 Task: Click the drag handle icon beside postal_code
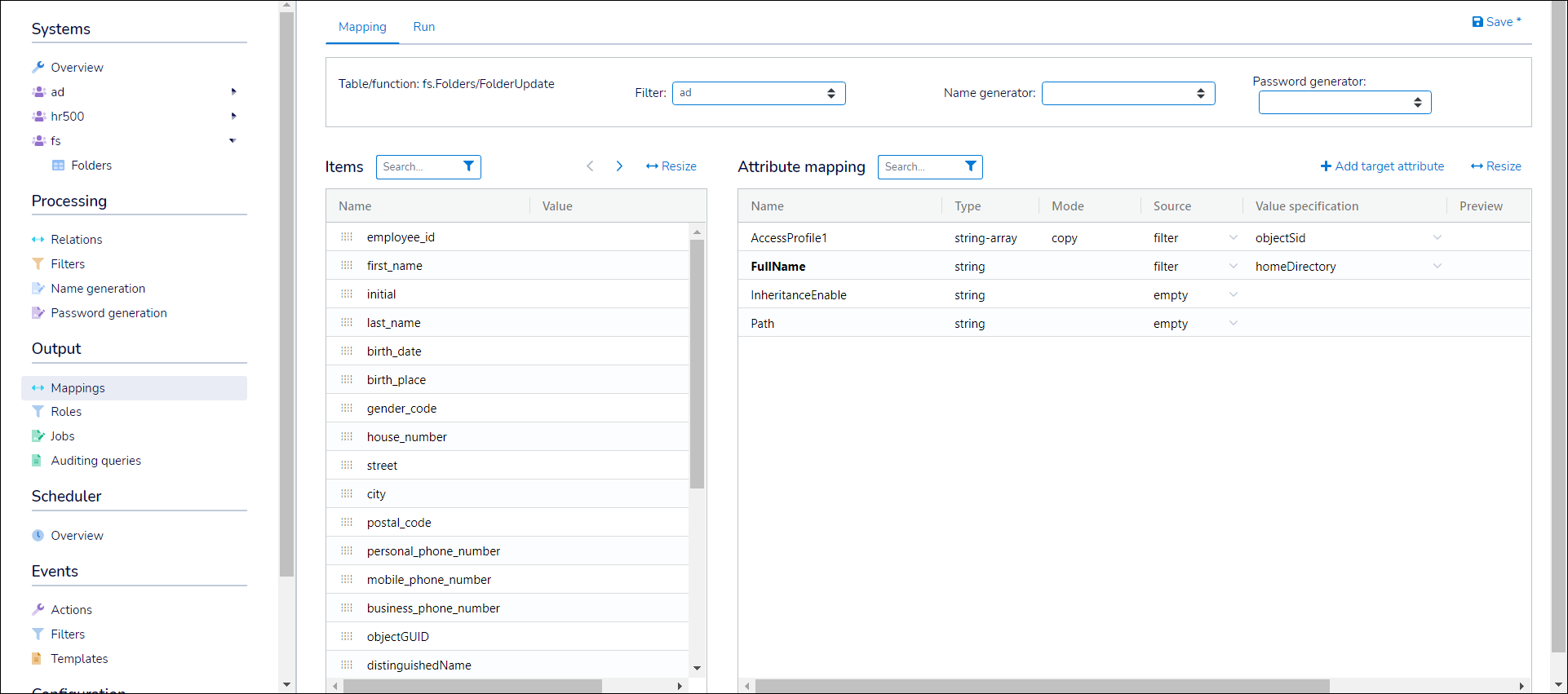click(x=347, y=523)
